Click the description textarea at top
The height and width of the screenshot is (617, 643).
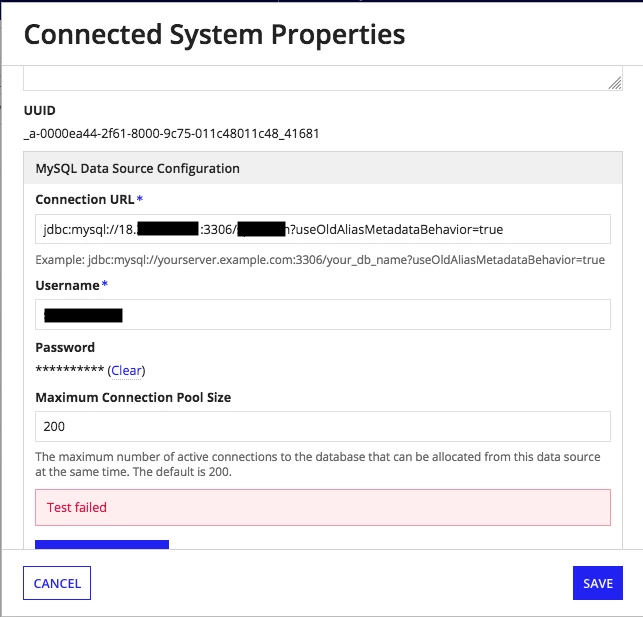click(x=323, y=78)
